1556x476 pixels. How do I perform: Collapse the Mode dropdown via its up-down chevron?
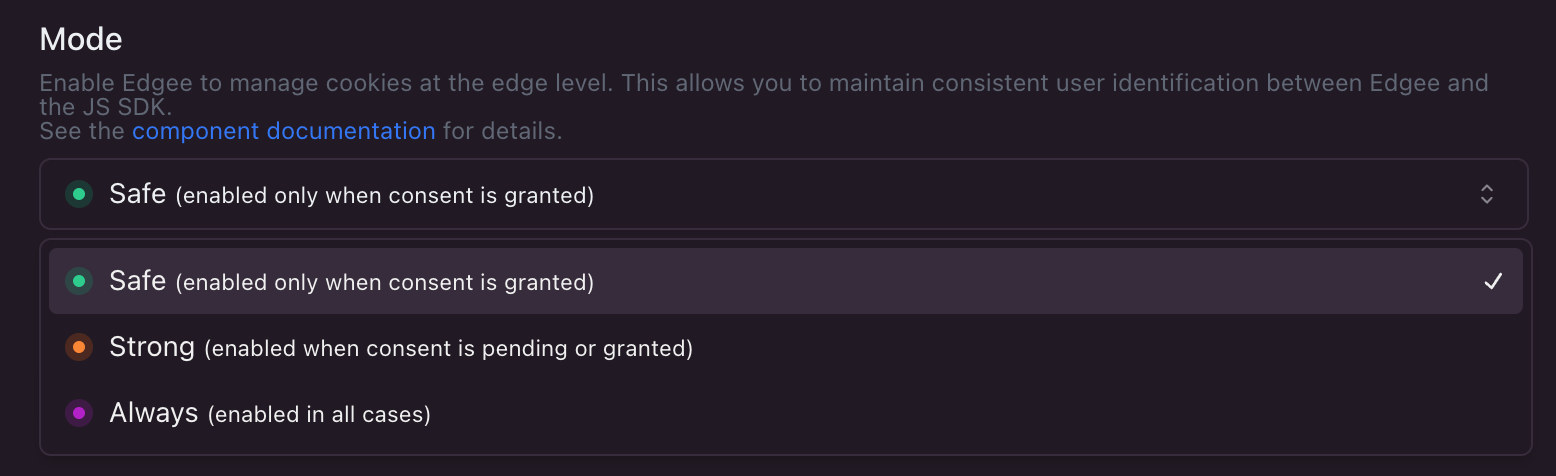click(x=1487, y=194)
